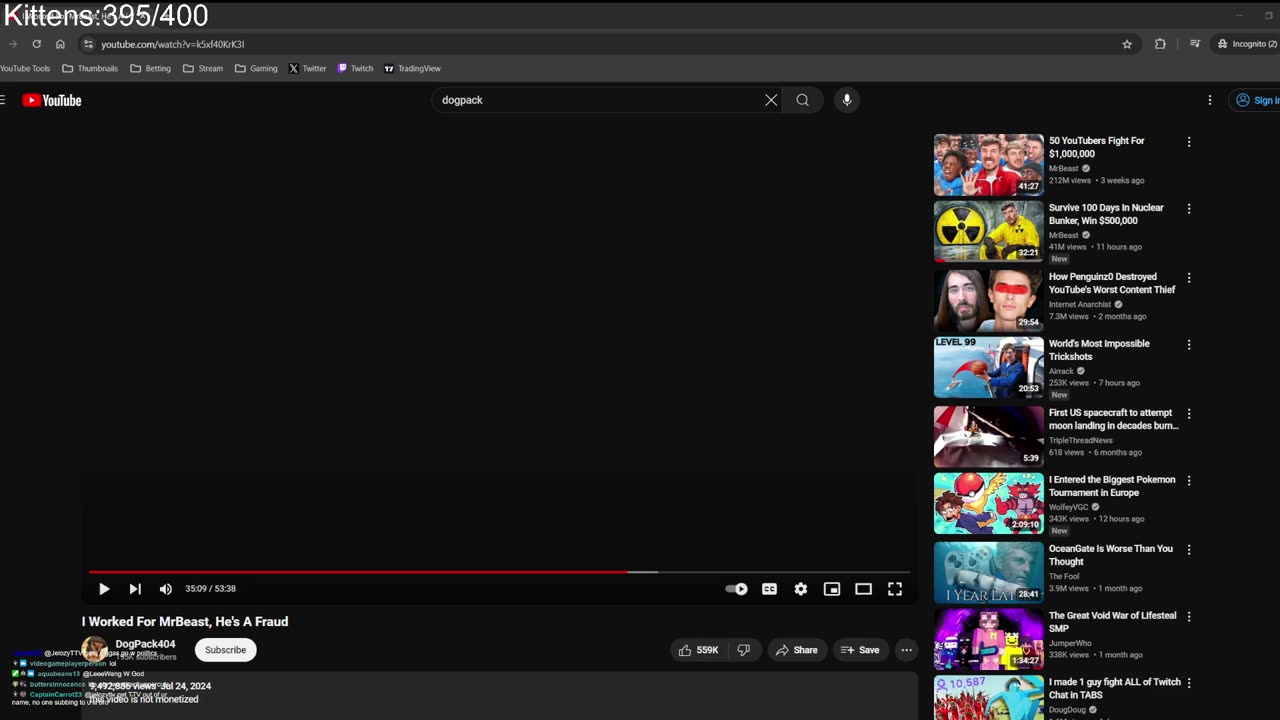Toggle the autoplay switch
The image size is (1280, 720).
(737, 589)
